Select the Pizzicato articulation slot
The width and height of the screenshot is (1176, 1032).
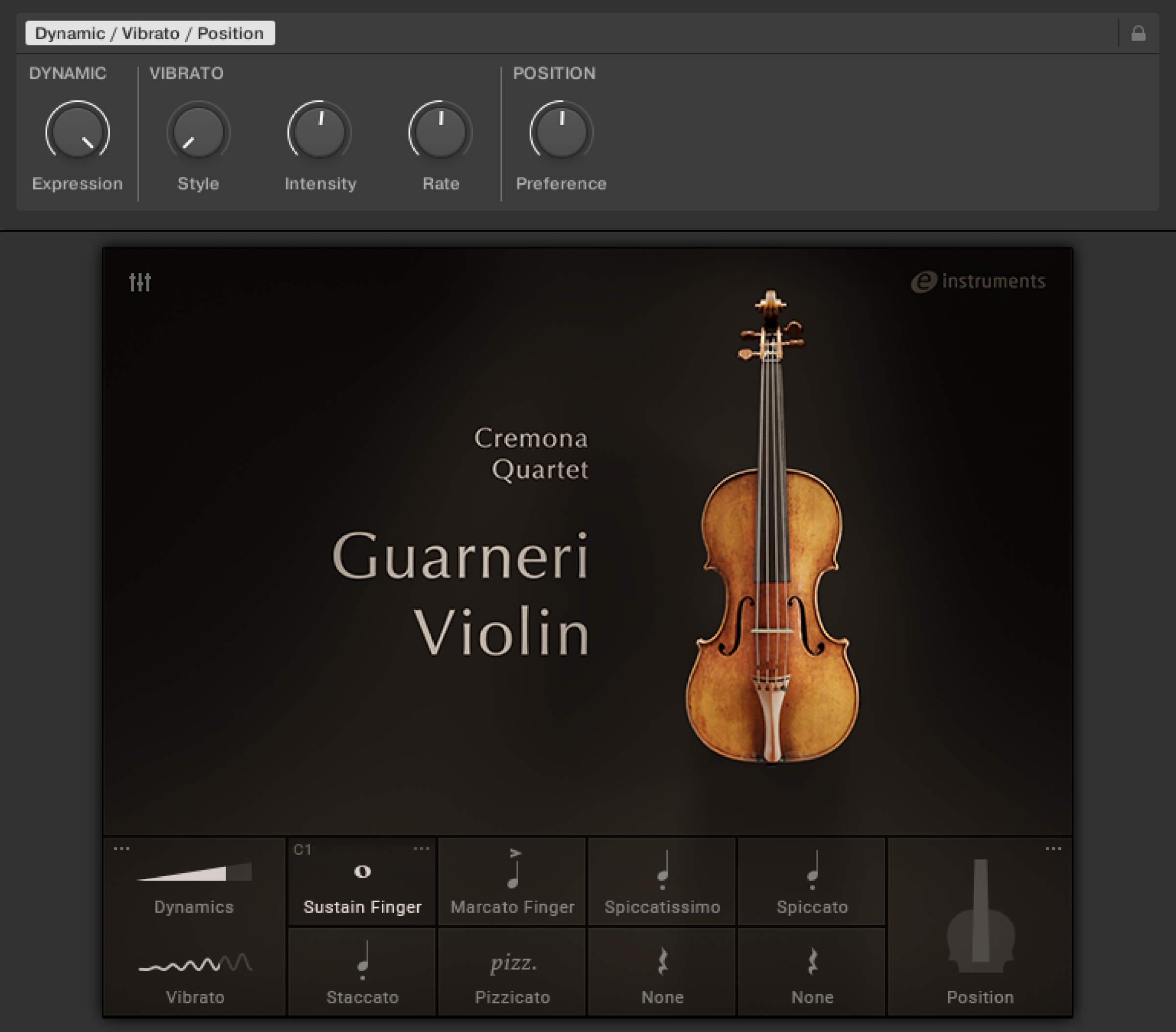[512, 972]
